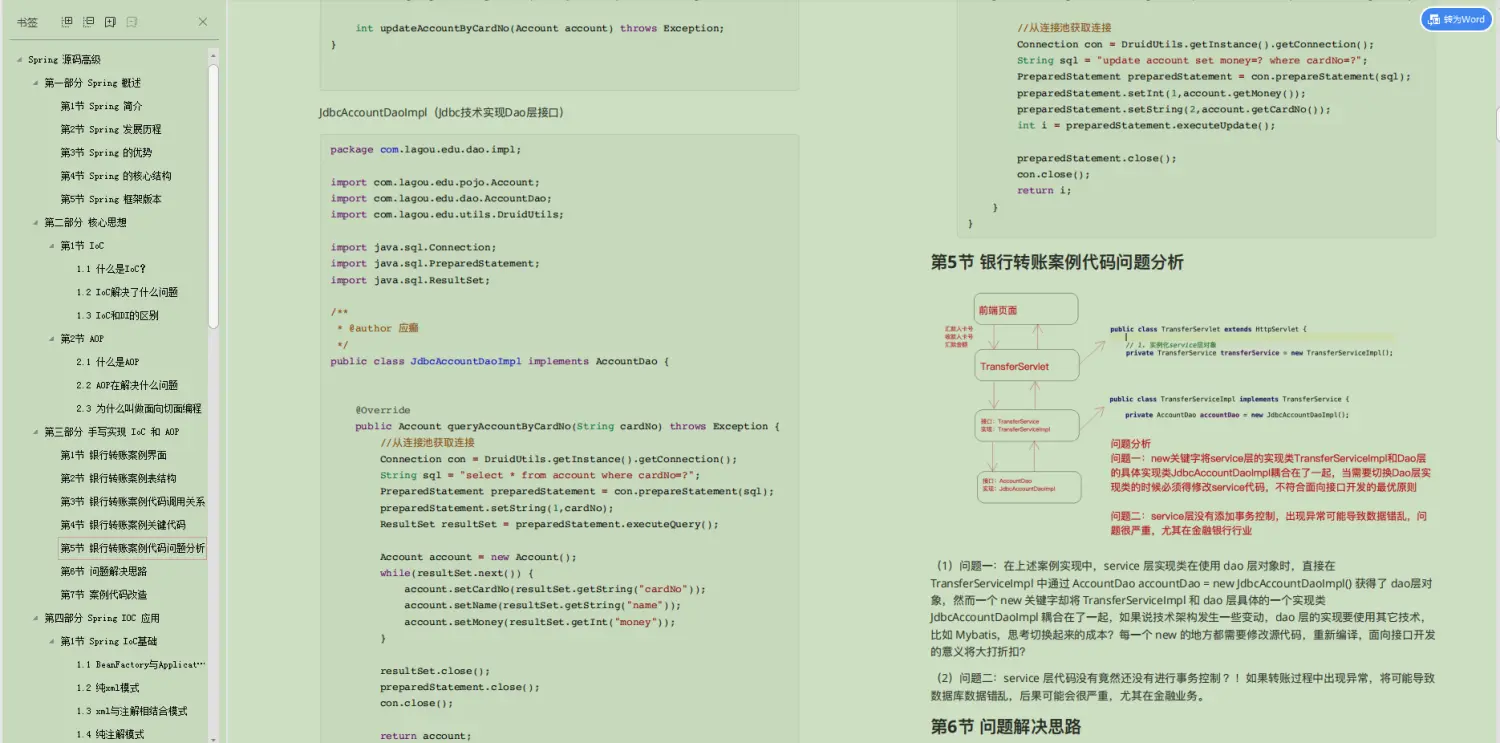Click heading 第6节 问题解决思路 in document

point(1005,727)
